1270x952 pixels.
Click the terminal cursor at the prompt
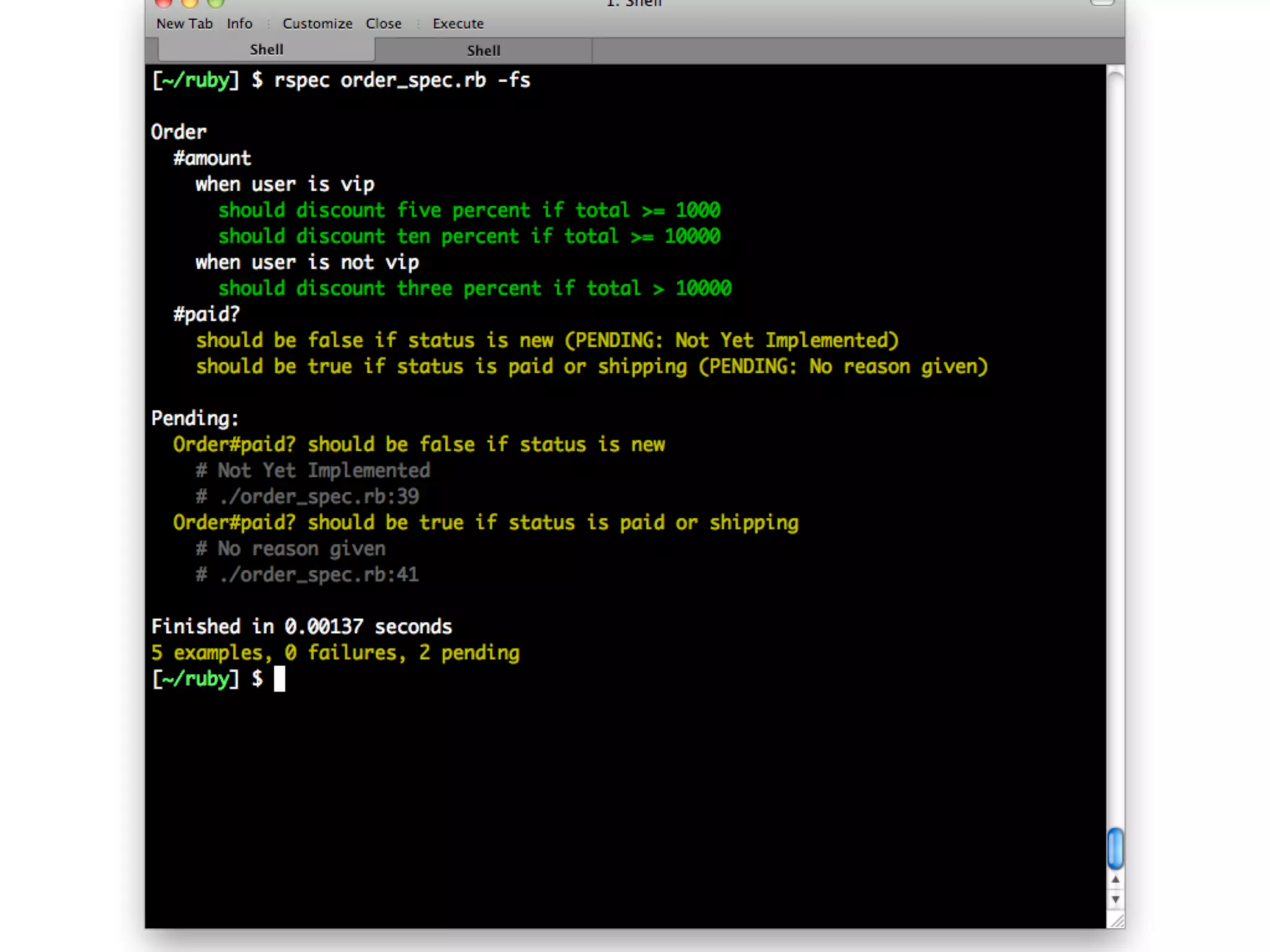pos(280,679)
